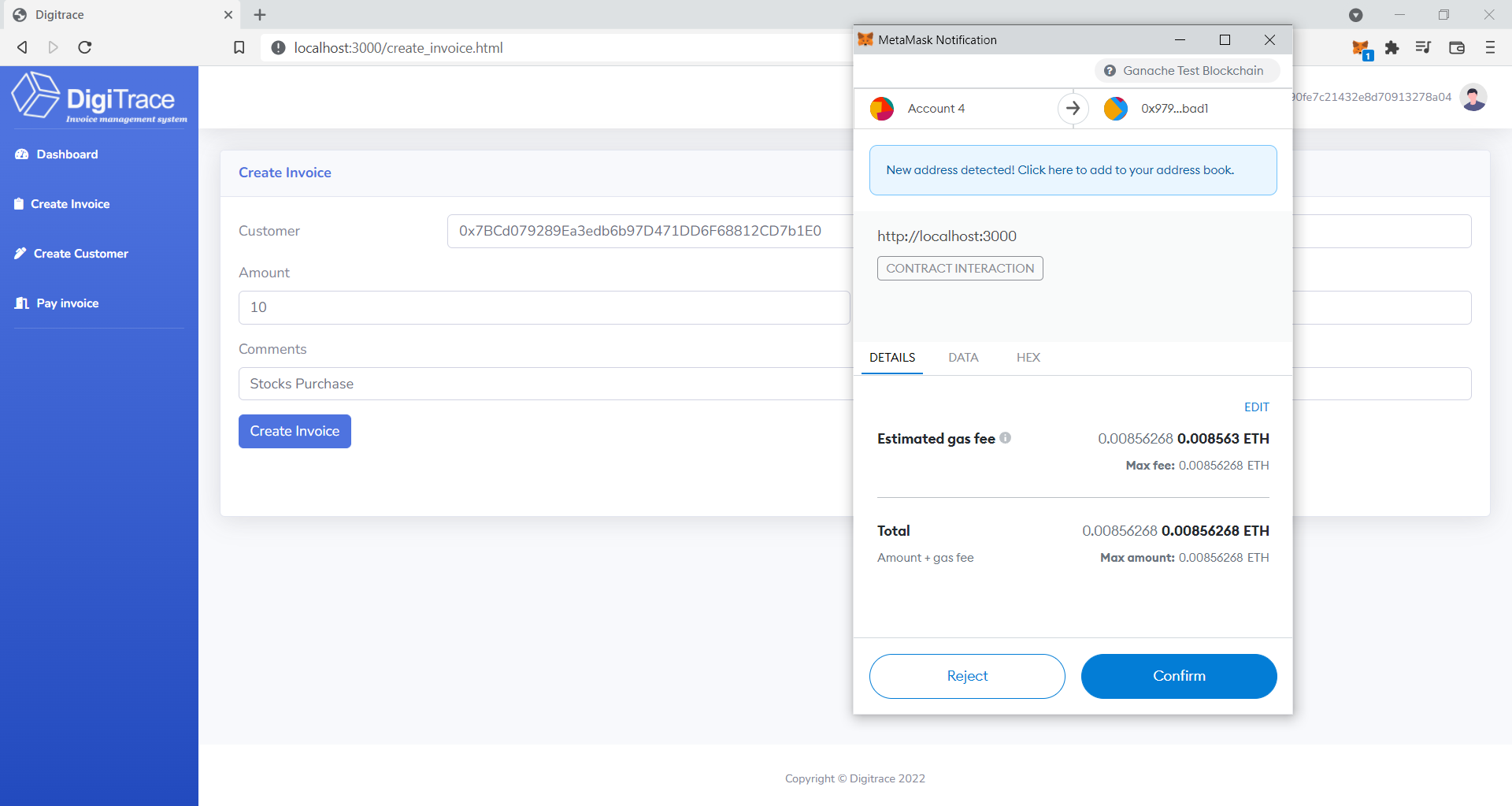Click the user profile avatar
The height and width of the screenshot is (806, 1512).
click(1473, 97)
